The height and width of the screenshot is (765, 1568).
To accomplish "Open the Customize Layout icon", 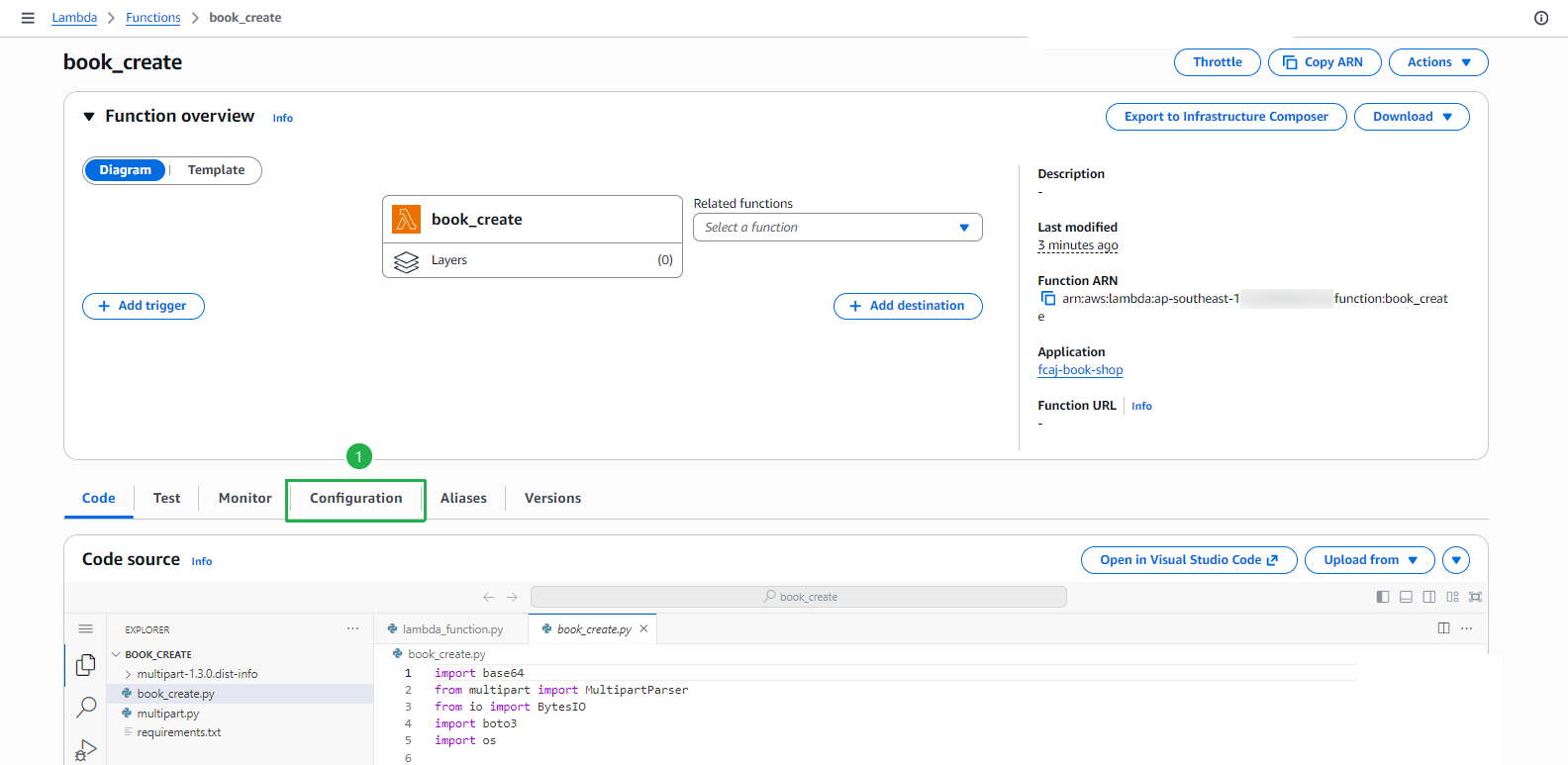I will [x=1452, y=597].
